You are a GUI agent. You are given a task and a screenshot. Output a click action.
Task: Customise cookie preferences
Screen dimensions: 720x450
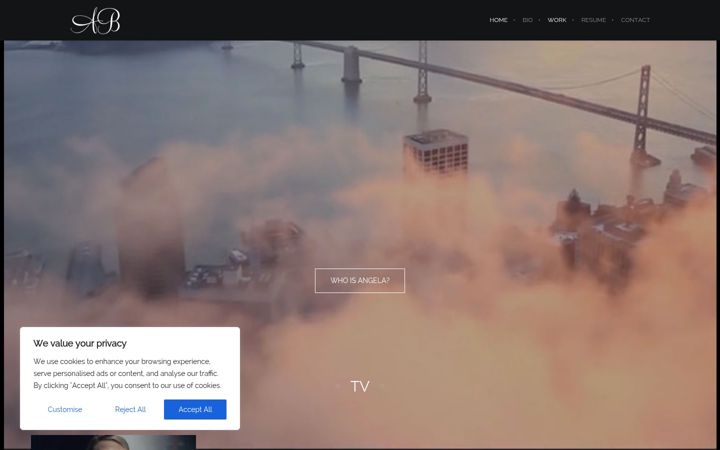pos(65,410)
